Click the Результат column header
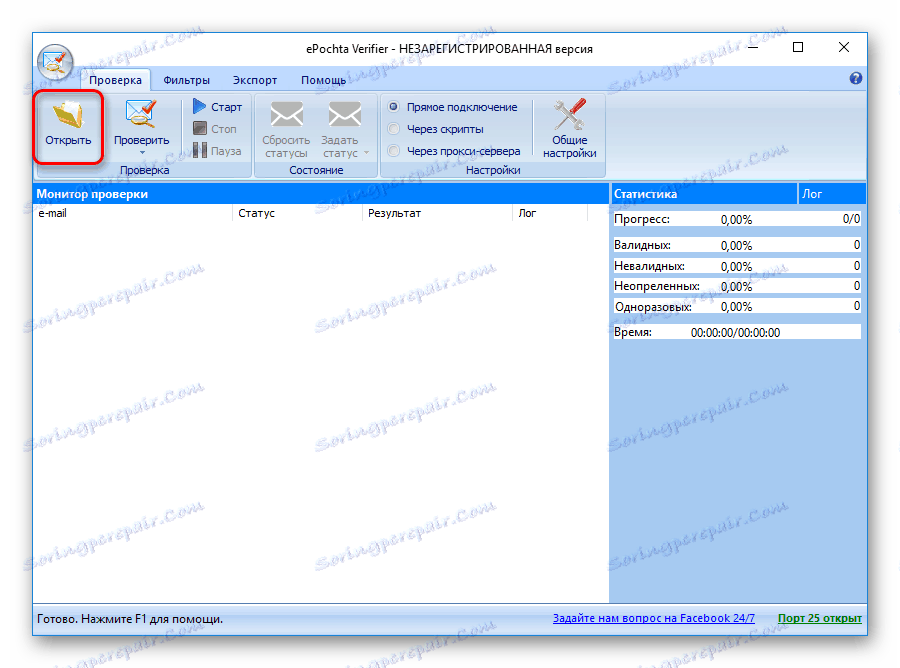Screen dimensions: 900x668 [x=437, y=213]
